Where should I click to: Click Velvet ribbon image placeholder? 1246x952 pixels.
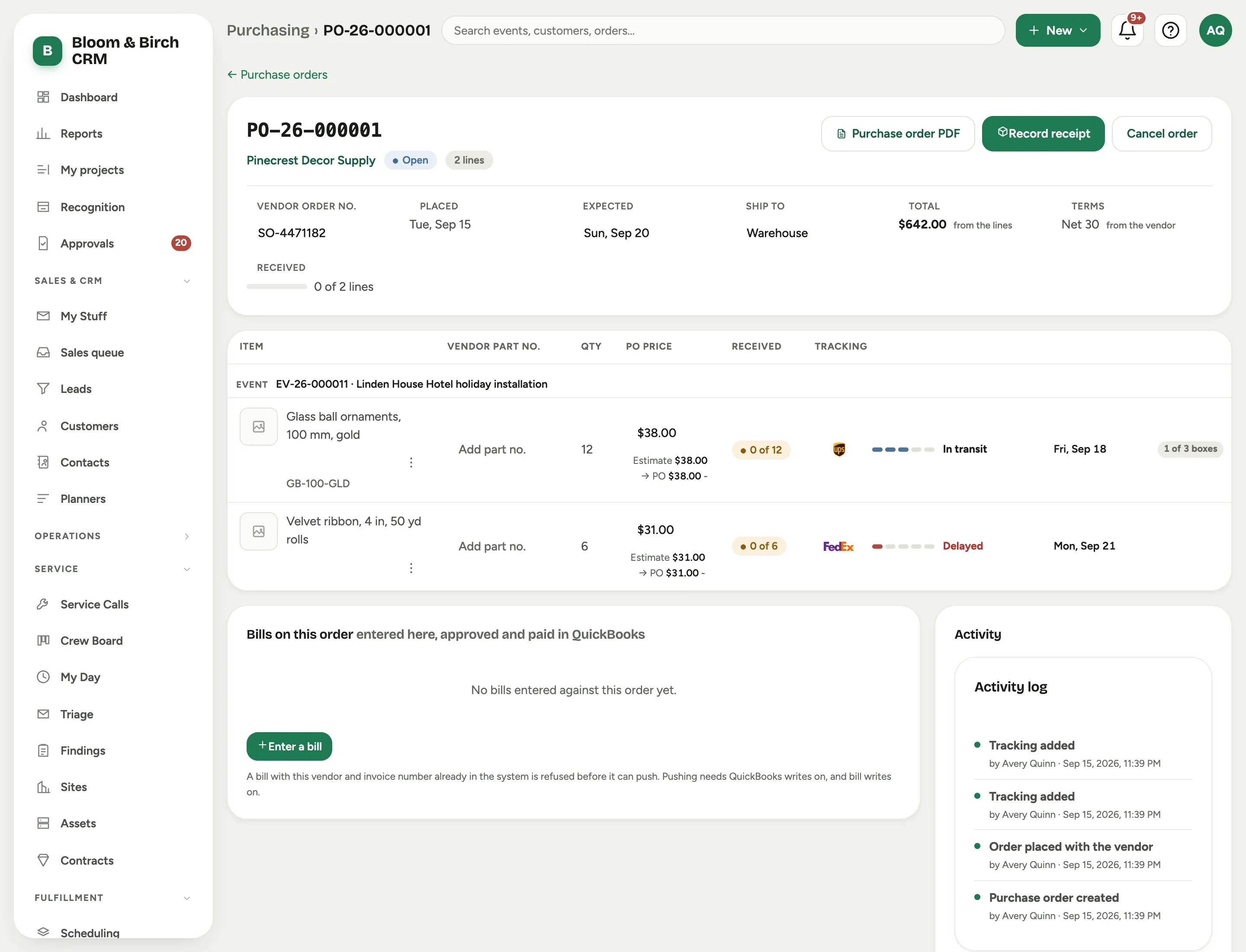click(x=258, y=531)
